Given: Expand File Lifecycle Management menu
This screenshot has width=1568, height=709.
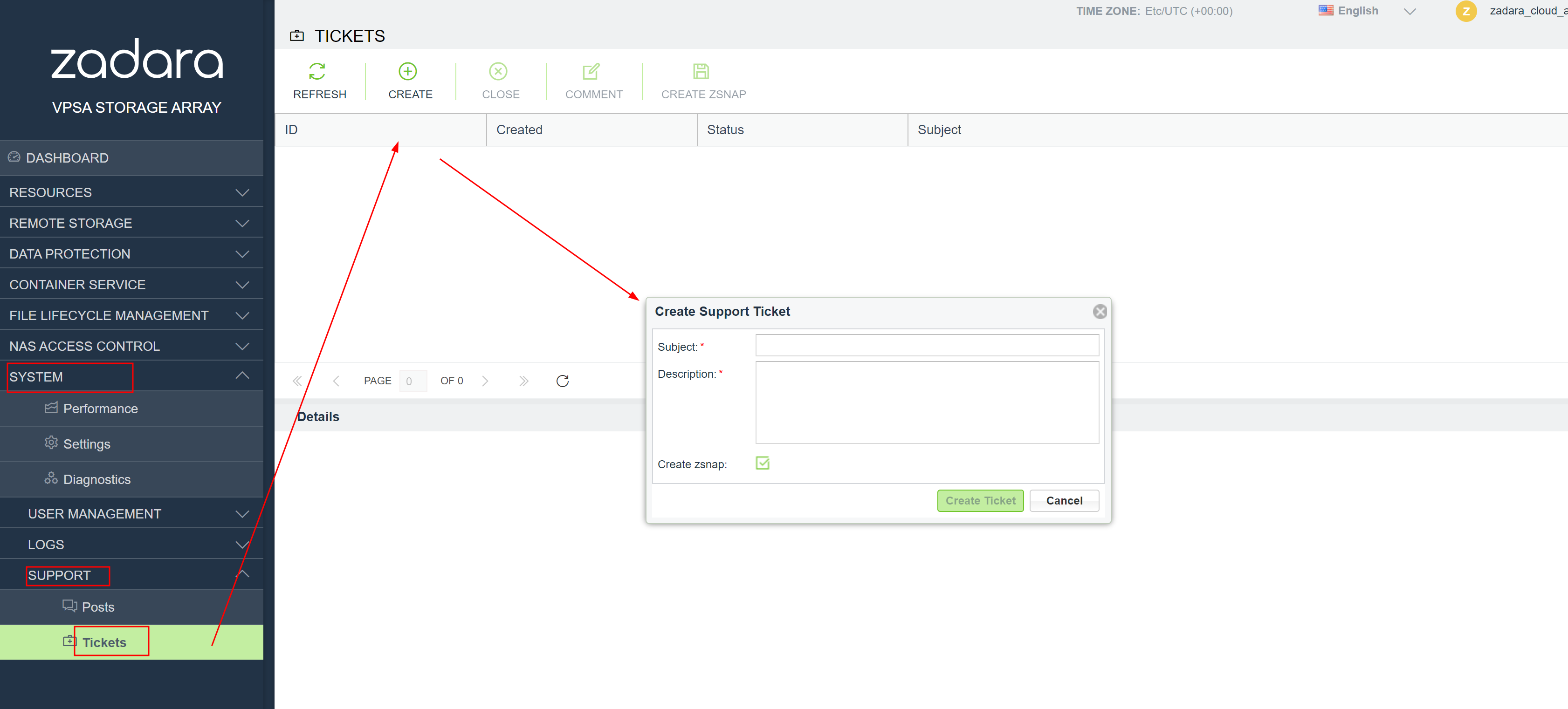Looking at the screenshot, I should pos(131,315).
